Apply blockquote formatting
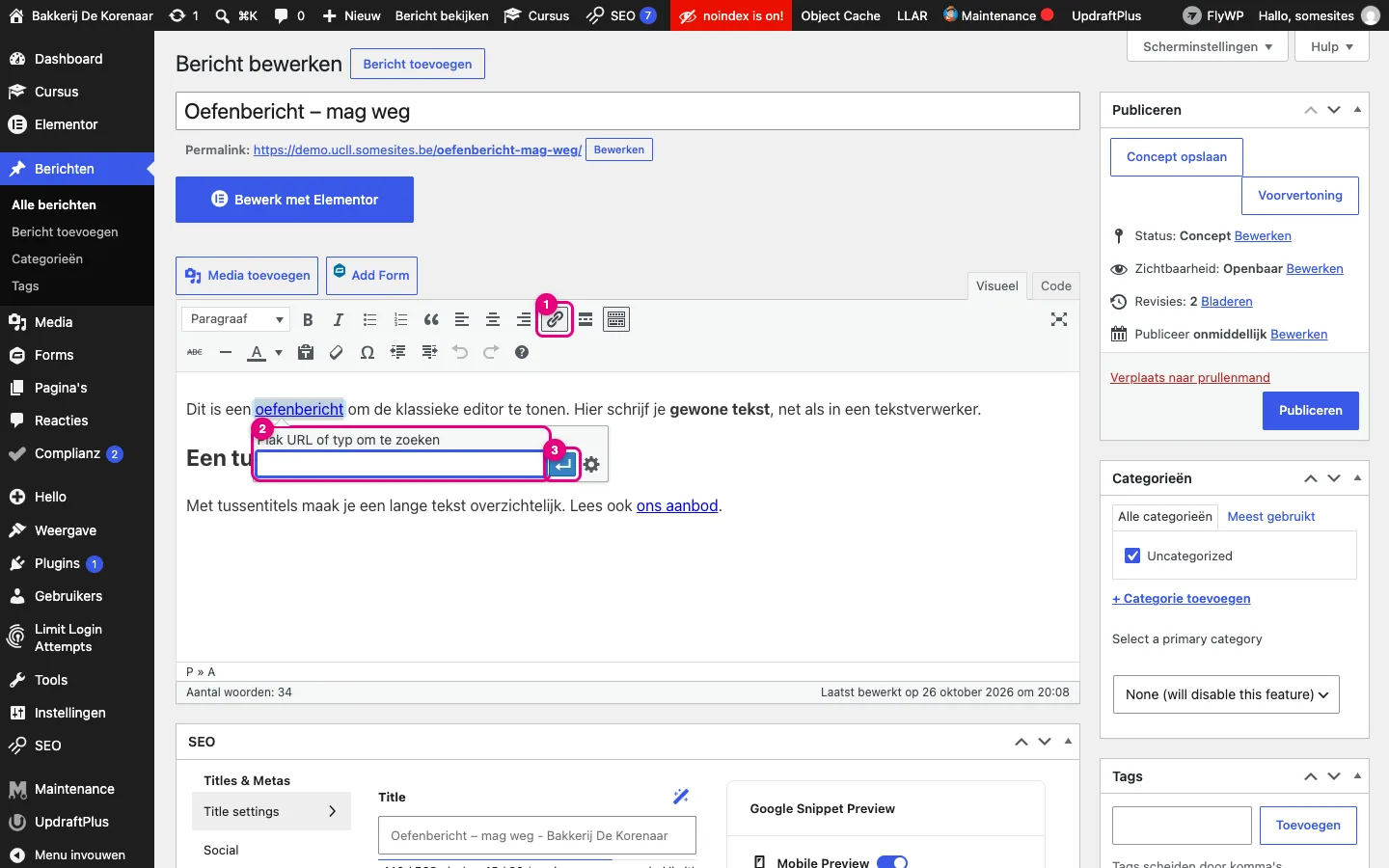This screenshot has width=1389, height=868. (431, 320)
